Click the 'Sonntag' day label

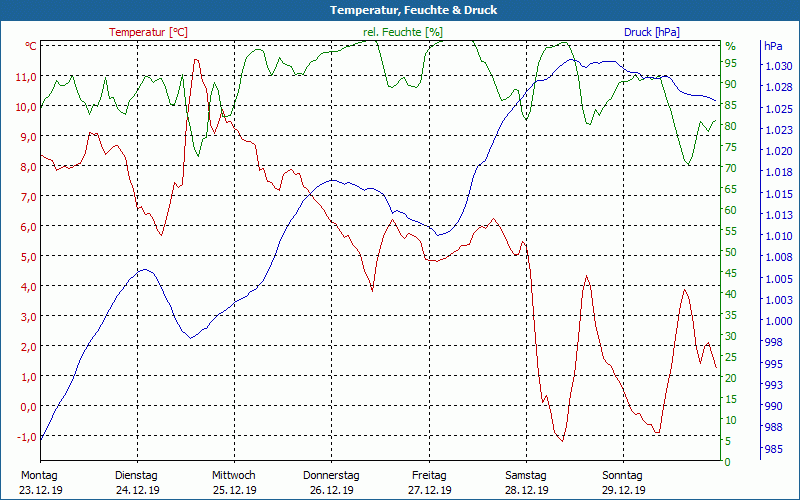[x=622, y=476]
